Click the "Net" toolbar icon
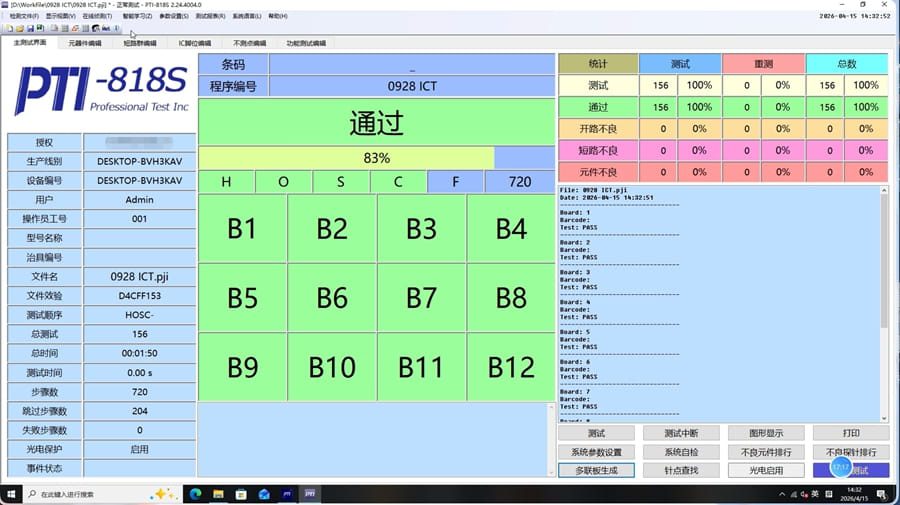Screen dimensions: 900x505 point(106,28)
